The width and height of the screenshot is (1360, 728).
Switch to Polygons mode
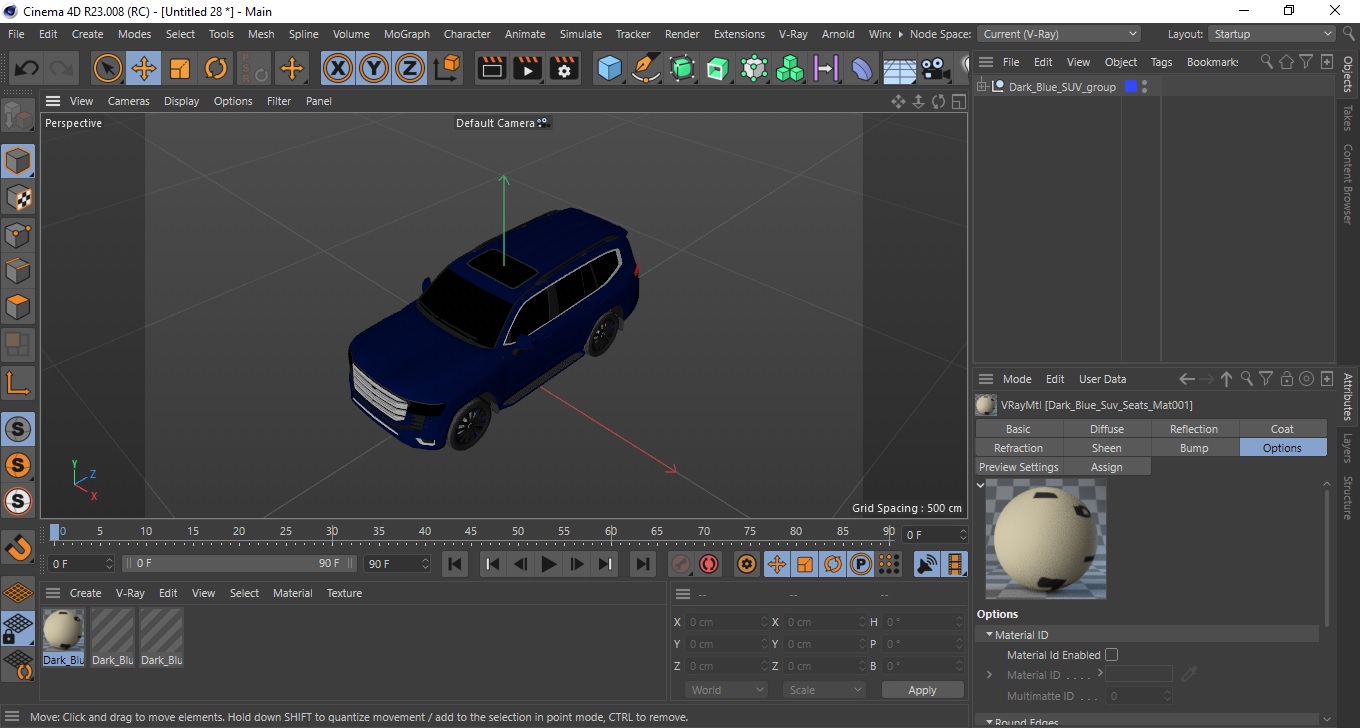tap(18, 306)
